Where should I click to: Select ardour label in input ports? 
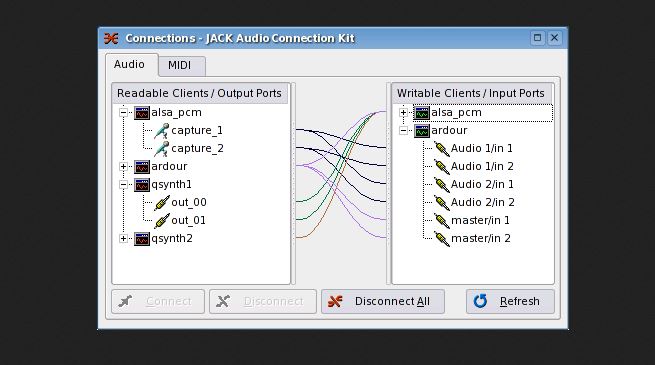click(449, 131)
